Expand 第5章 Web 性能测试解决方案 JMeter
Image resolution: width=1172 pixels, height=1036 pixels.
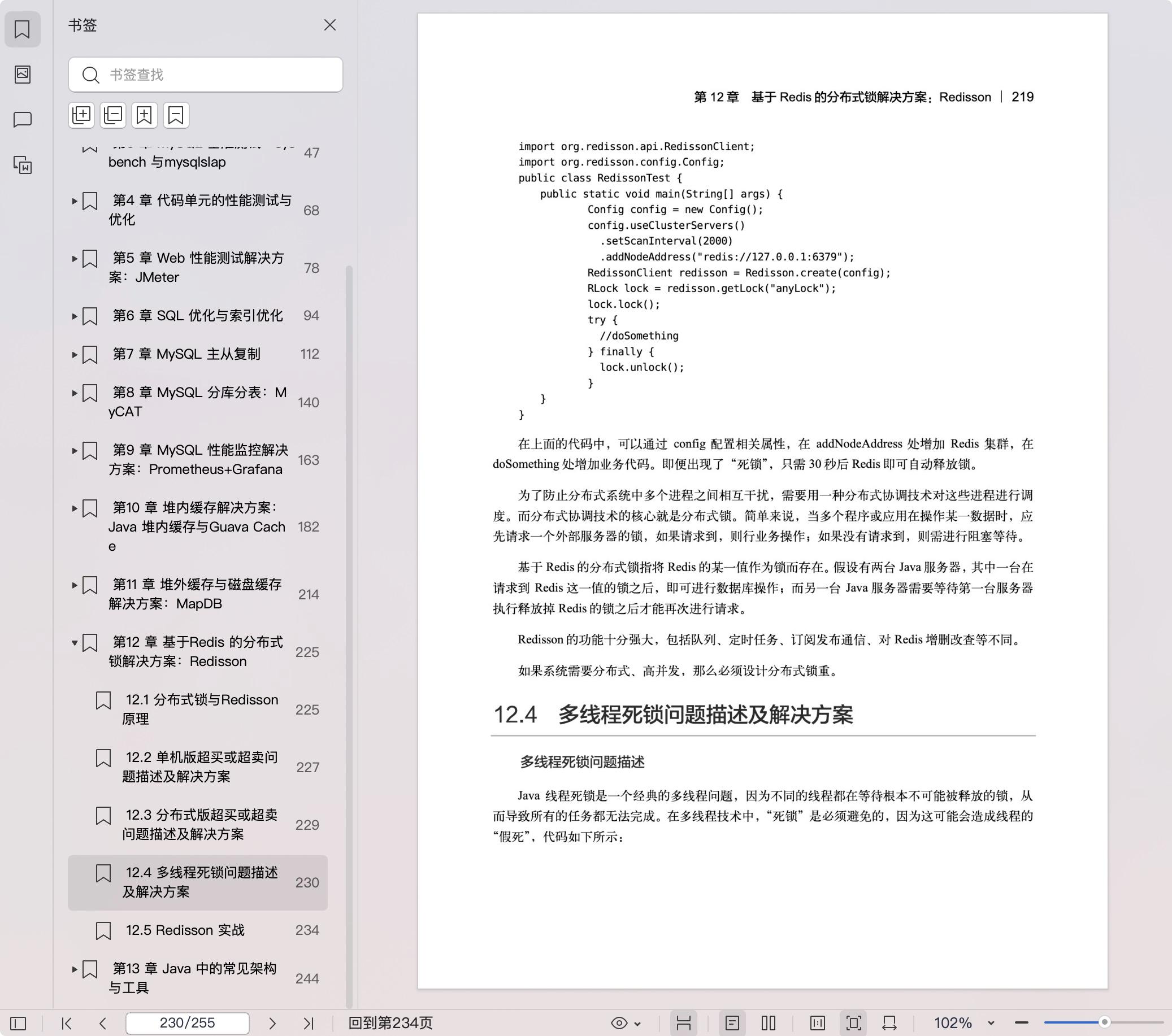click(75, 259)
